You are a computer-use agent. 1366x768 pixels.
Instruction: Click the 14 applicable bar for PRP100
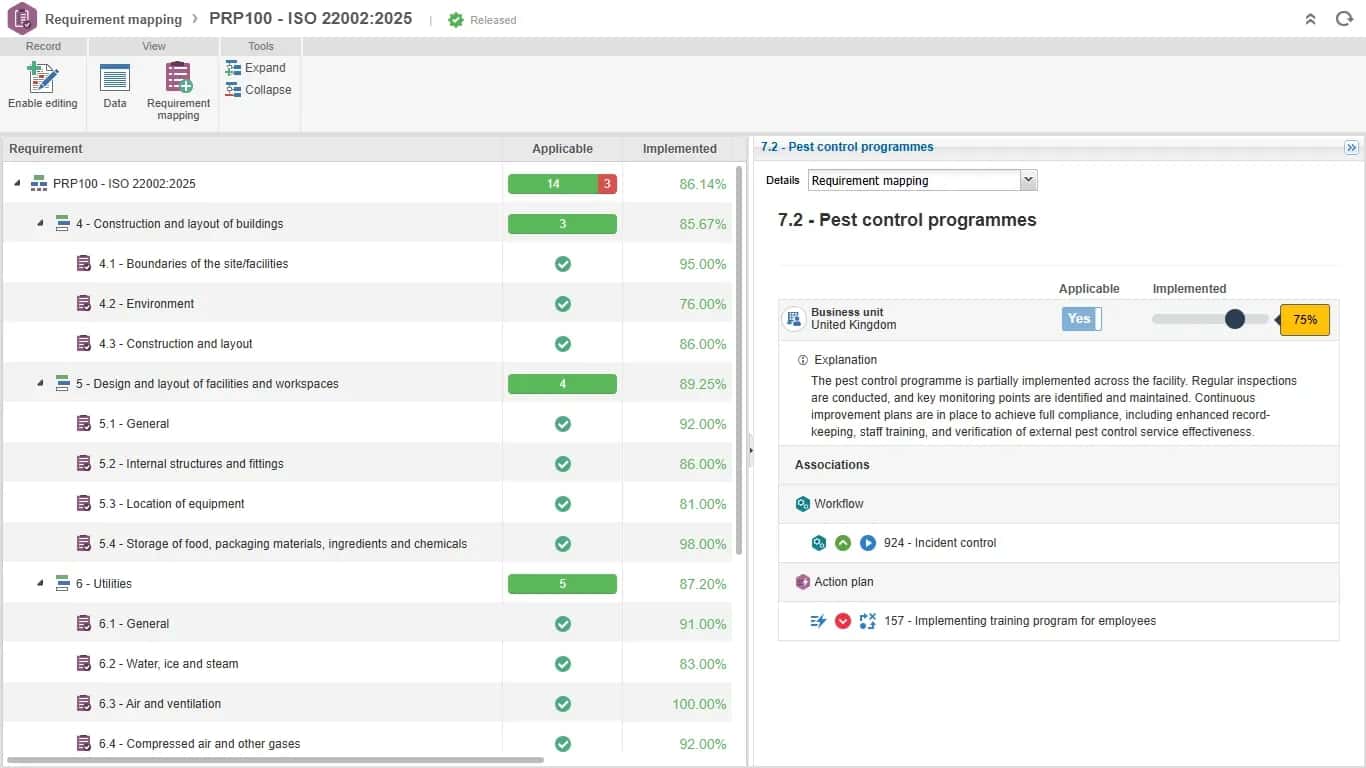(553, 184)
